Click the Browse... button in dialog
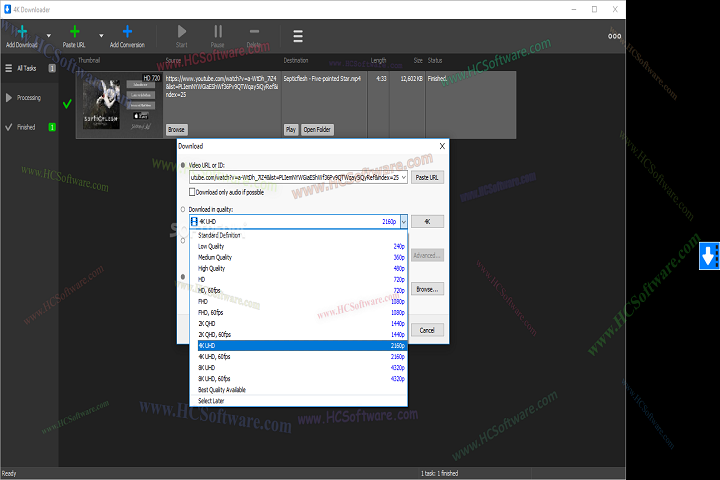The height and width of the screenshot is (480, 720). tap(427, 289)
